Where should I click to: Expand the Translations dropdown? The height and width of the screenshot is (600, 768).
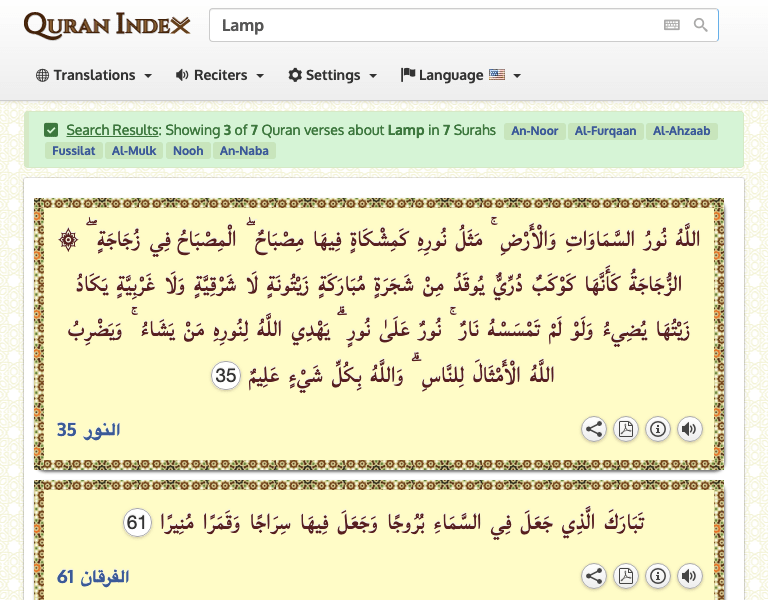[x=94, y=75]
